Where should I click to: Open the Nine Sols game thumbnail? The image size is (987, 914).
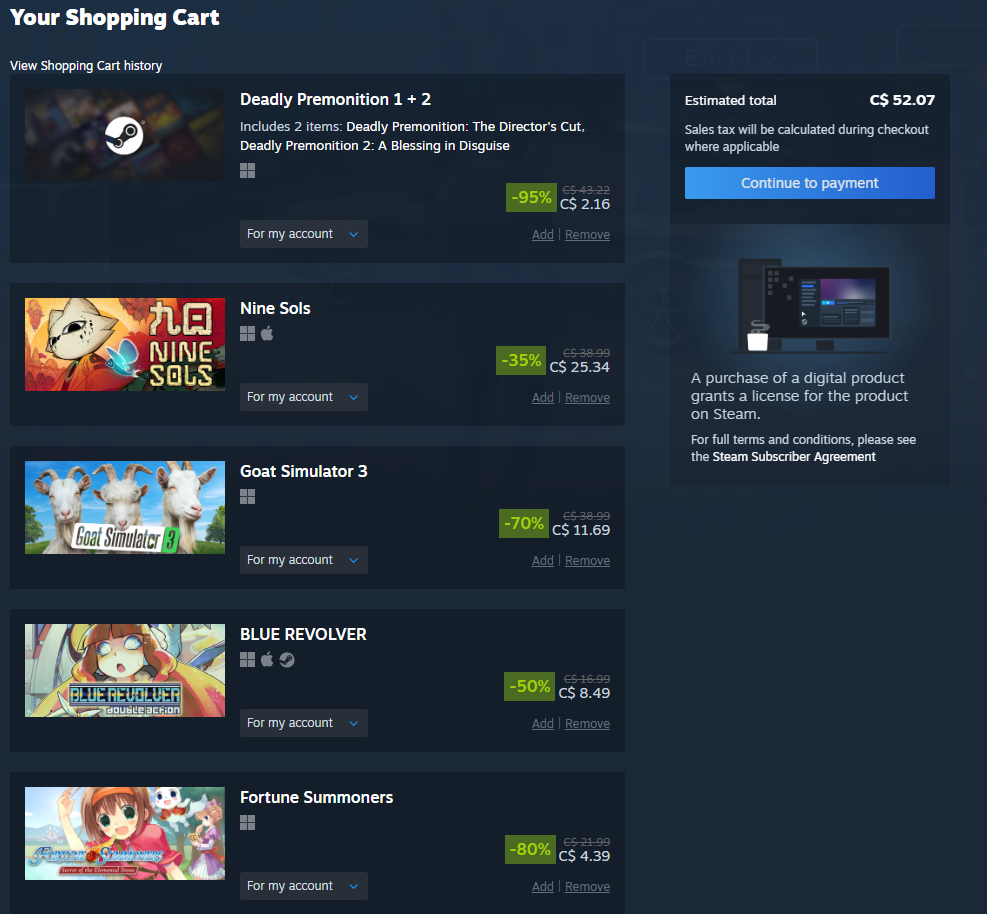point(125,345)
